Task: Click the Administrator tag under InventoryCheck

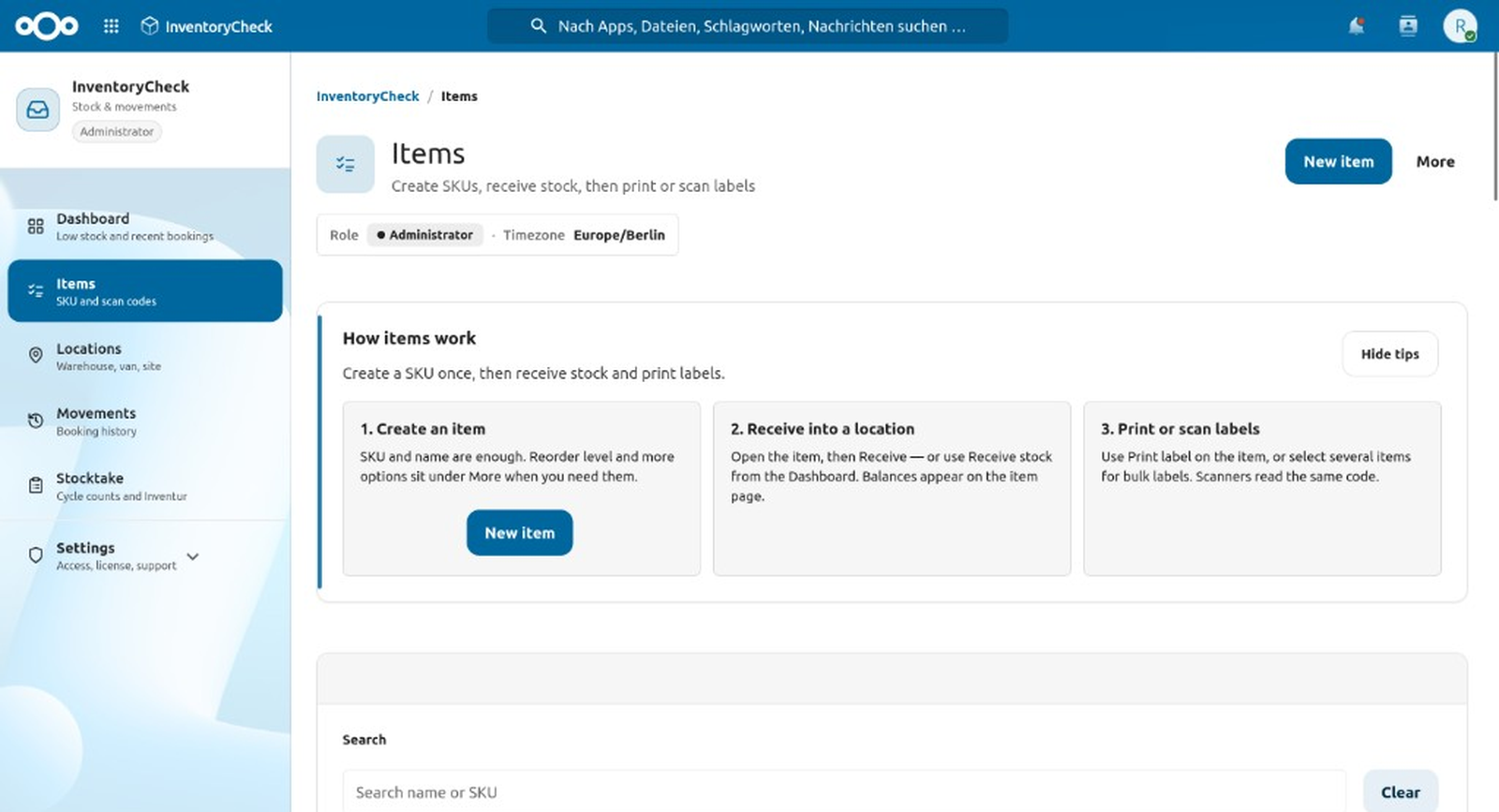Action: tap(116, 132)
